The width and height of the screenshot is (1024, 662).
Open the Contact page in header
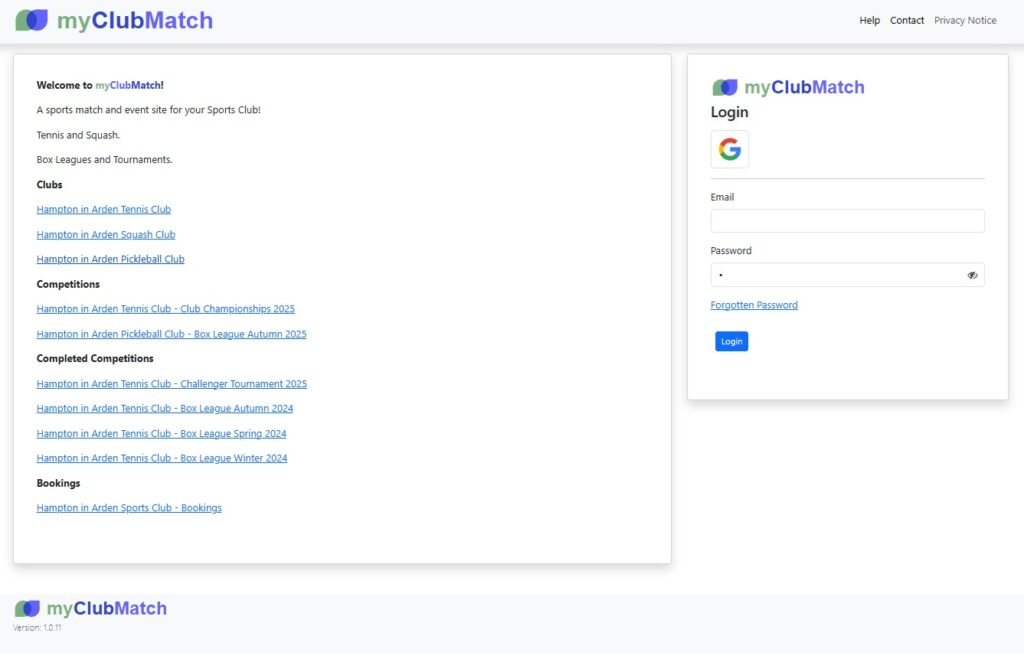[907, 20]
